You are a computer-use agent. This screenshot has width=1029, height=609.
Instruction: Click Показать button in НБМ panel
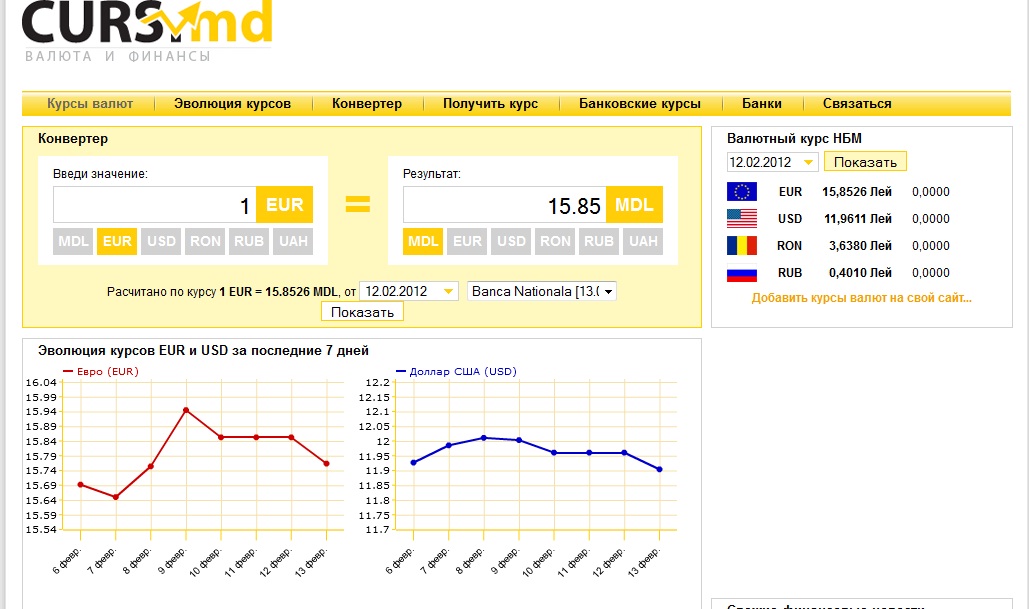865,162
